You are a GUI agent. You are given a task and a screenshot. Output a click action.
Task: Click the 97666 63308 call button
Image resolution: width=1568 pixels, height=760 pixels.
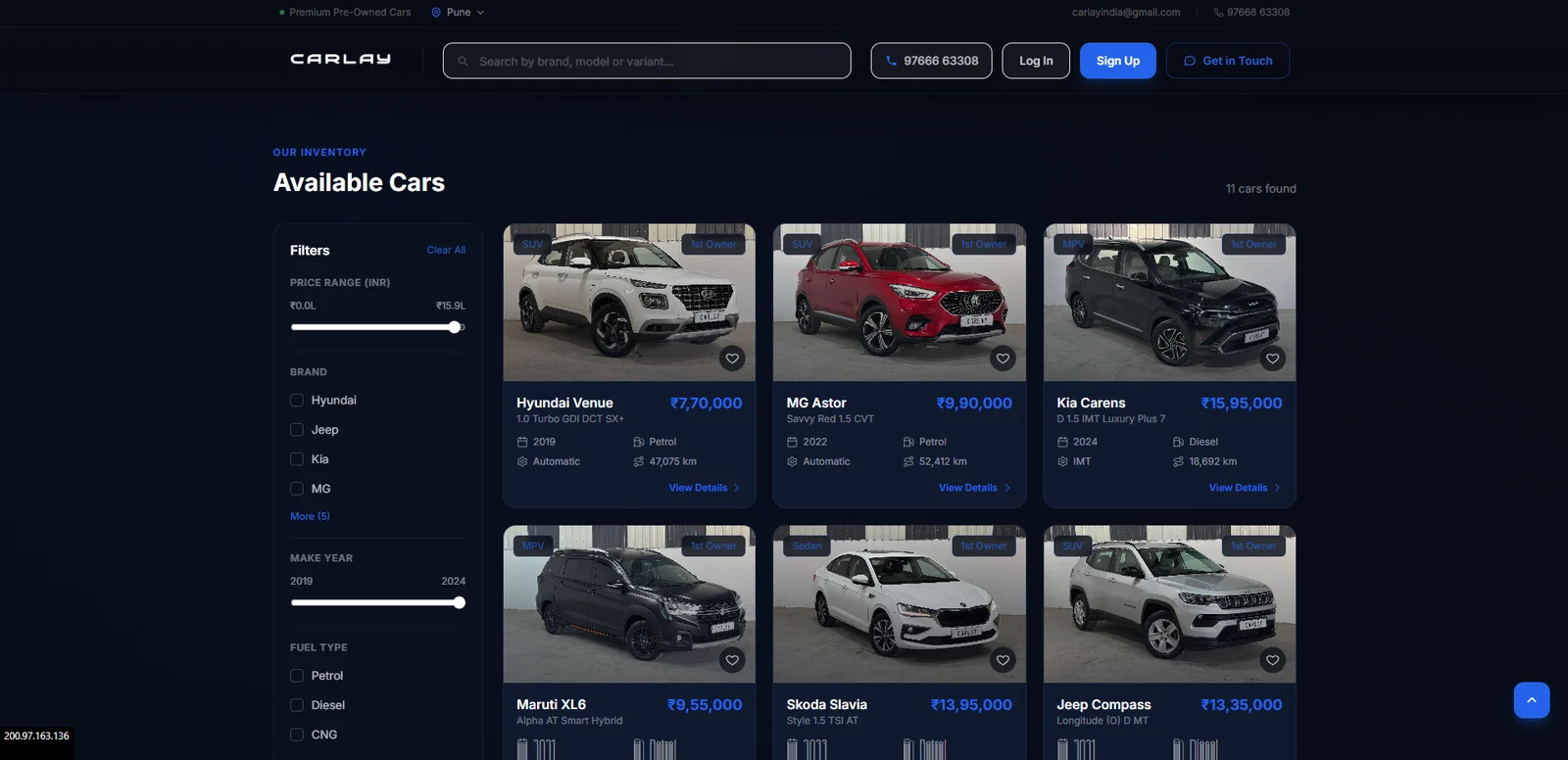click(x=931, y=61)
